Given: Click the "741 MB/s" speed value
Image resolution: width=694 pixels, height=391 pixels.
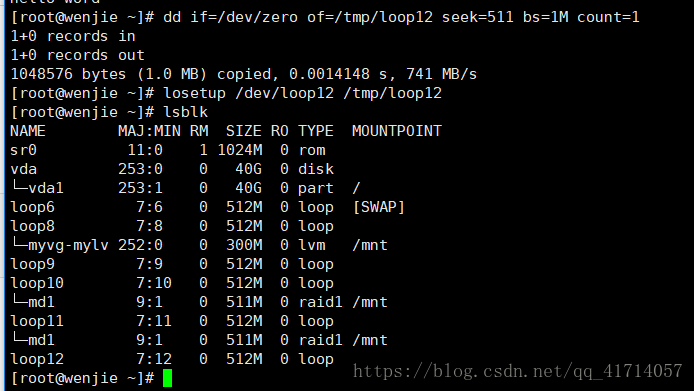Looking at the screenshot, I should pyautogui.click(x=441, y=74).
